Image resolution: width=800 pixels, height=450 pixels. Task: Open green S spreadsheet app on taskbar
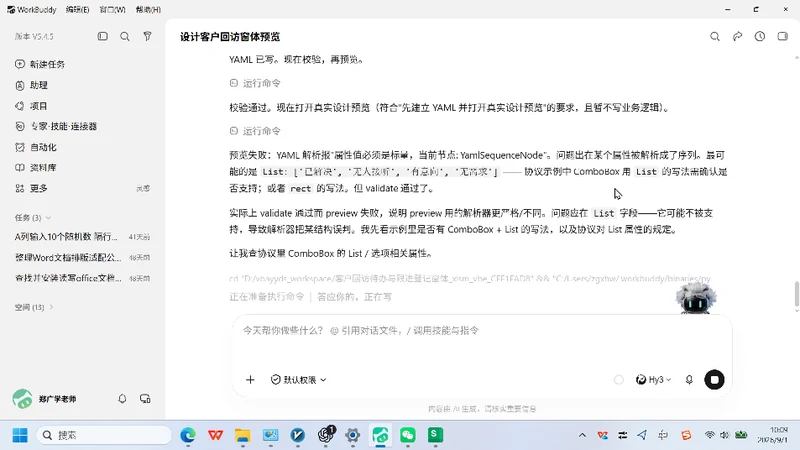tap(435, 435)
